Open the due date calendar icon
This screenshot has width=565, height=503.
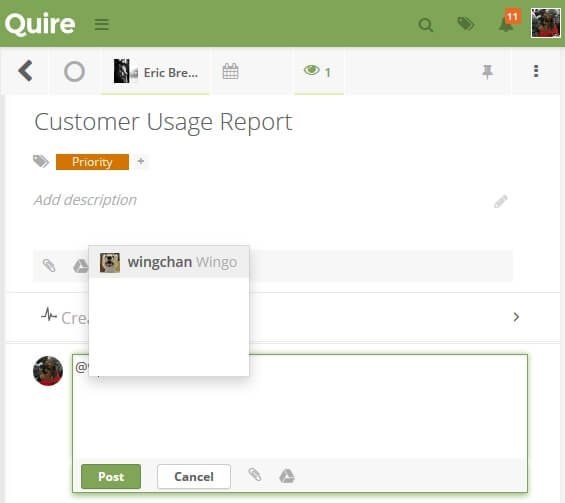pos(230,71)
